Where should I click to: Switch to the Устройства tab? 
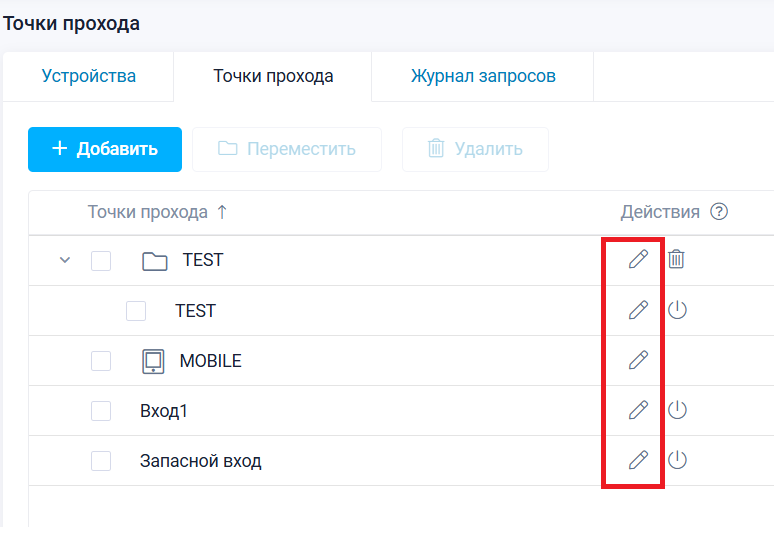[x=89, y=76]
